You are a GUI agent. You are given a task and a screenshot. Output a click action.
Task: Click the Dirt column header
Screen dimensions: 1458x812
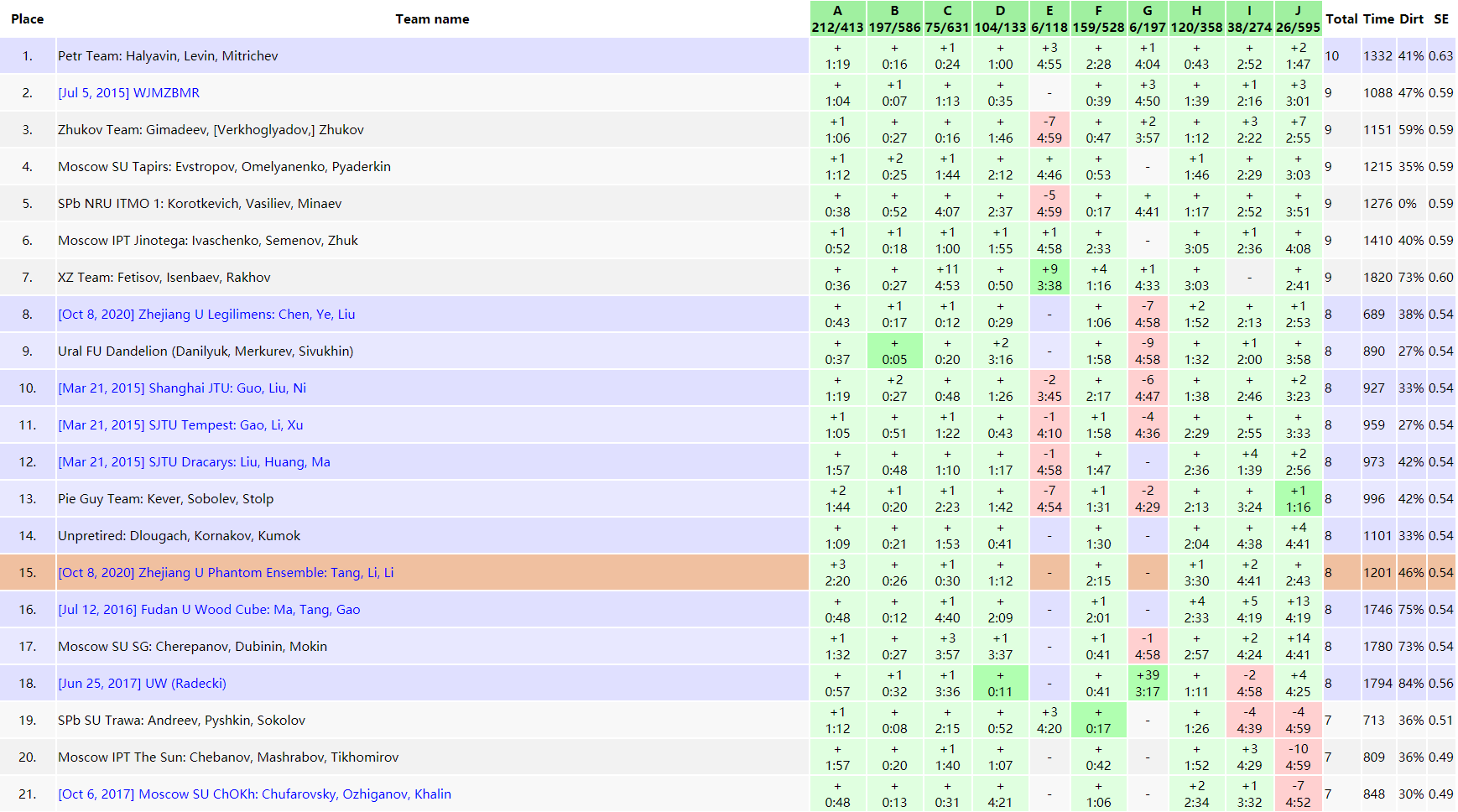click(x=1411, y=18)
